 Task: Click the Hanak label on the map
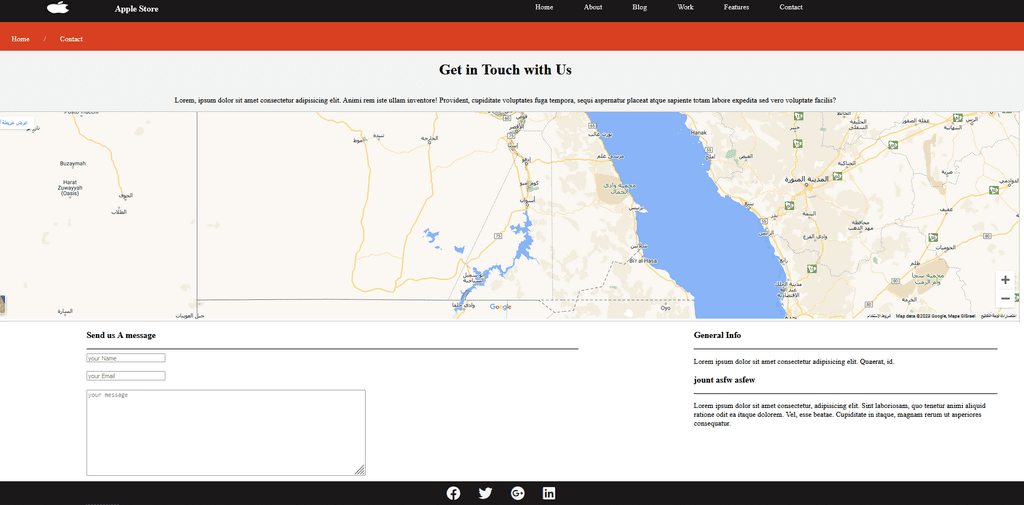click(x=699, y=133)
